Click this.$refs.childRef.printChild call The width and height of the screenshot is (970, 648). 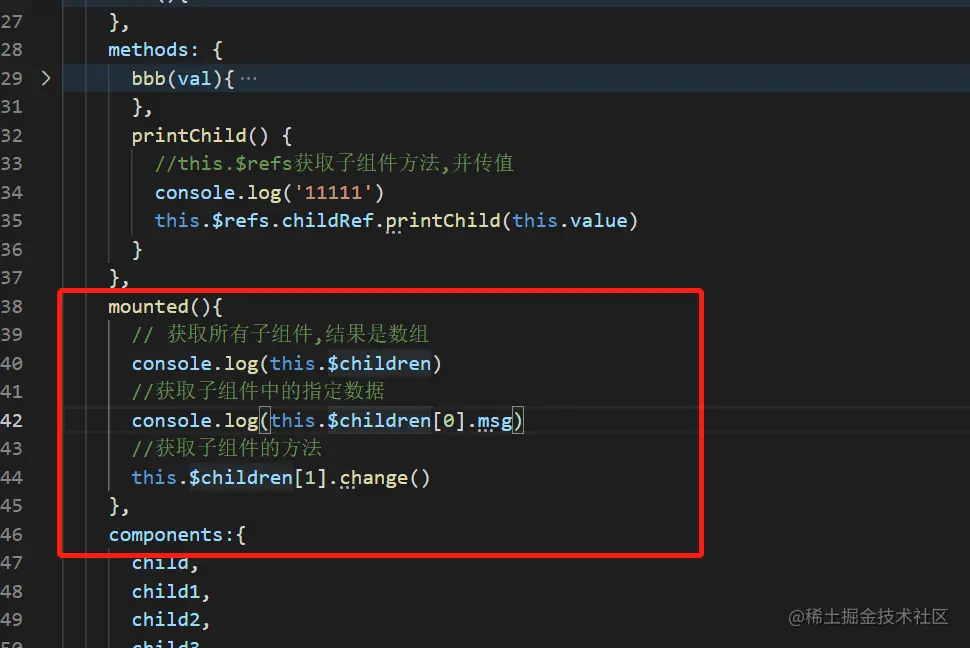396,221
